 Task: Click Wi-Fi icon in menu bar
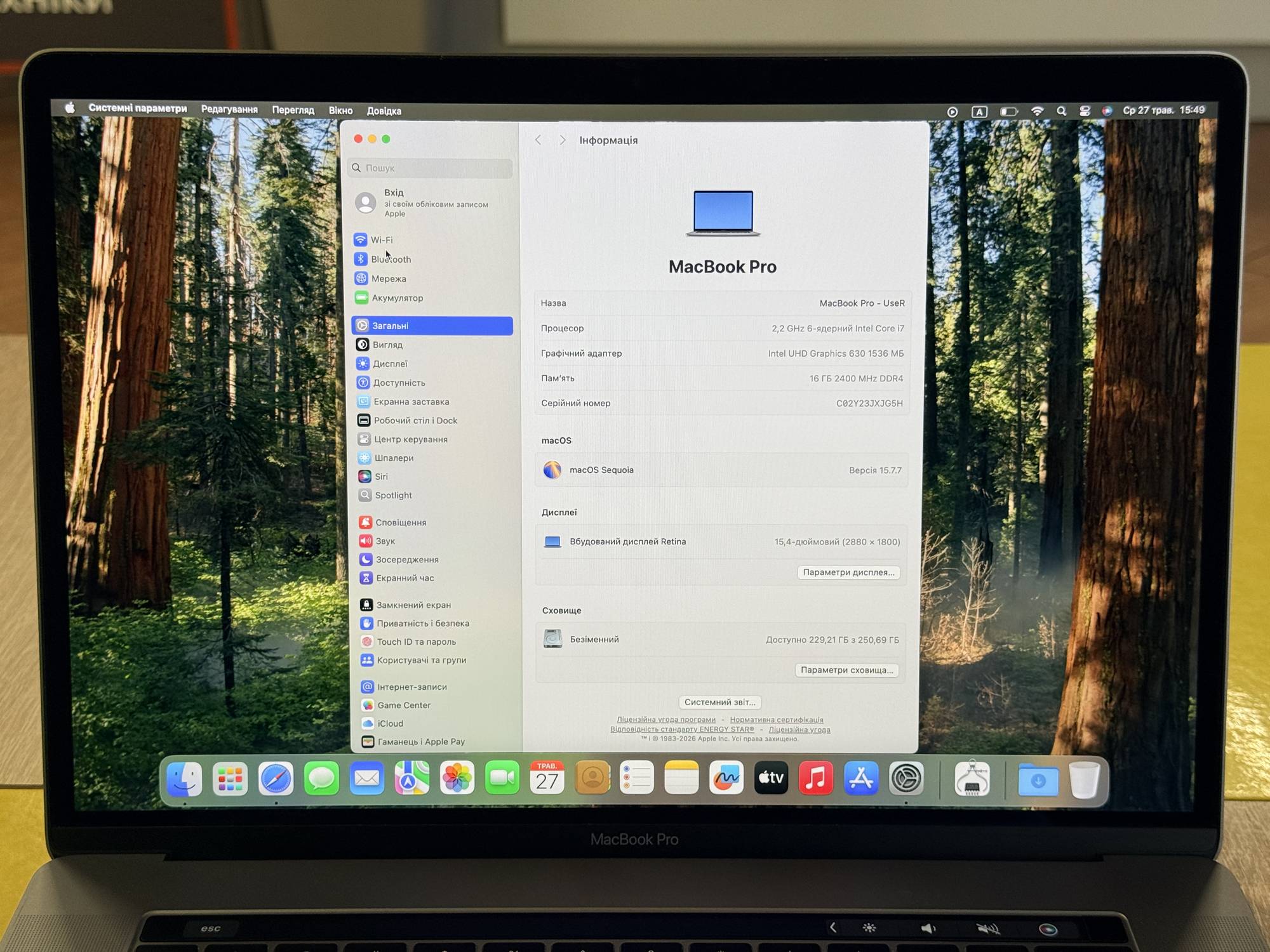(x=1037, y=111)
